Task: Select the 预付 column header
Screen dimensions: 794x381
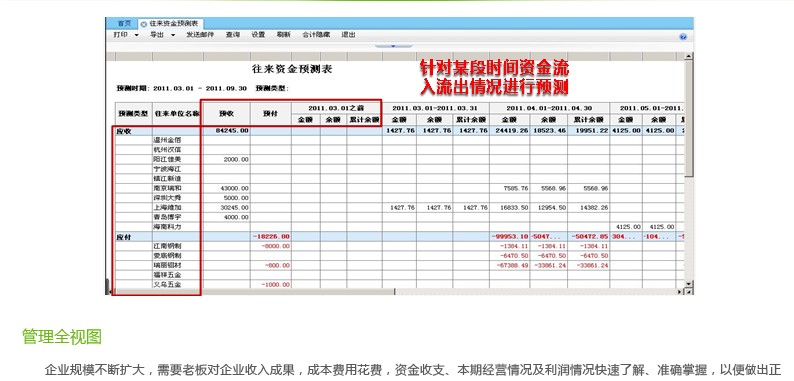Action: [x=271, y=114]
